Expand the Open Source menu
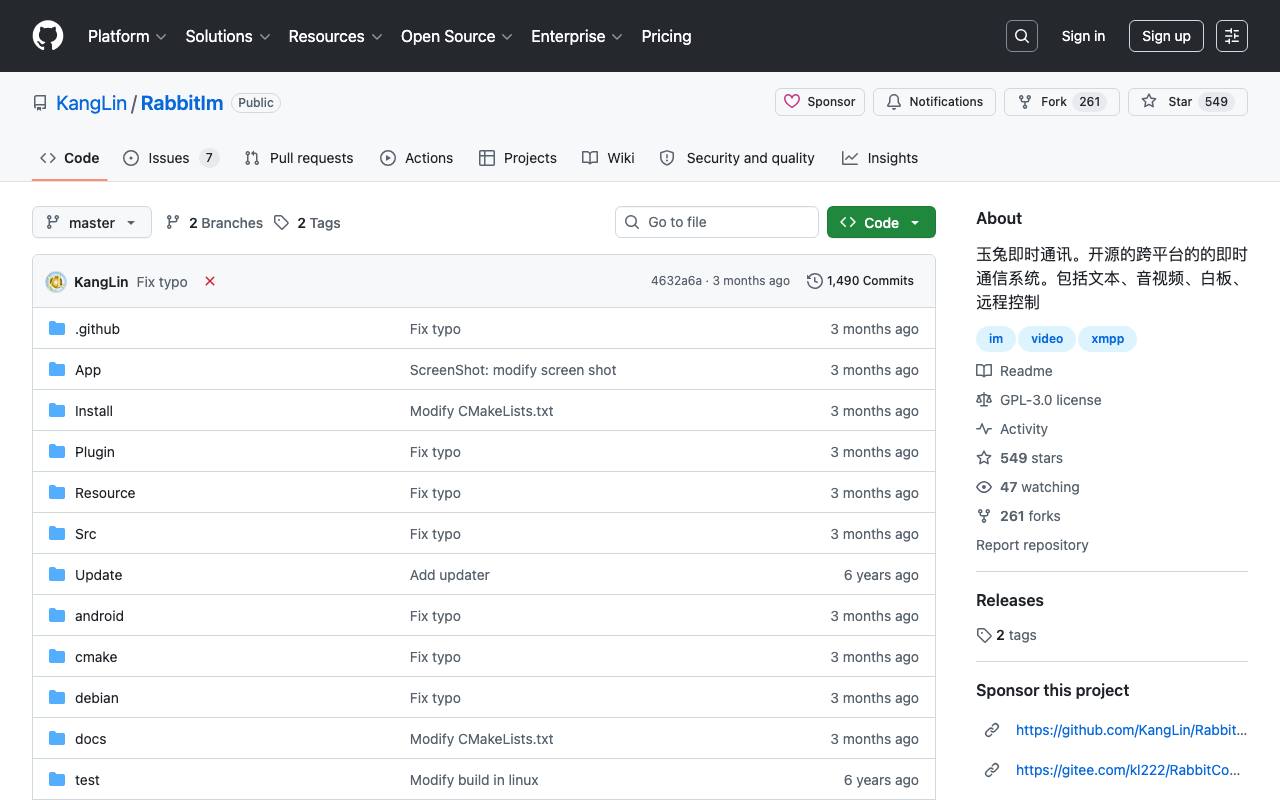Viewport: 1280px width, 800px height. 457,36
